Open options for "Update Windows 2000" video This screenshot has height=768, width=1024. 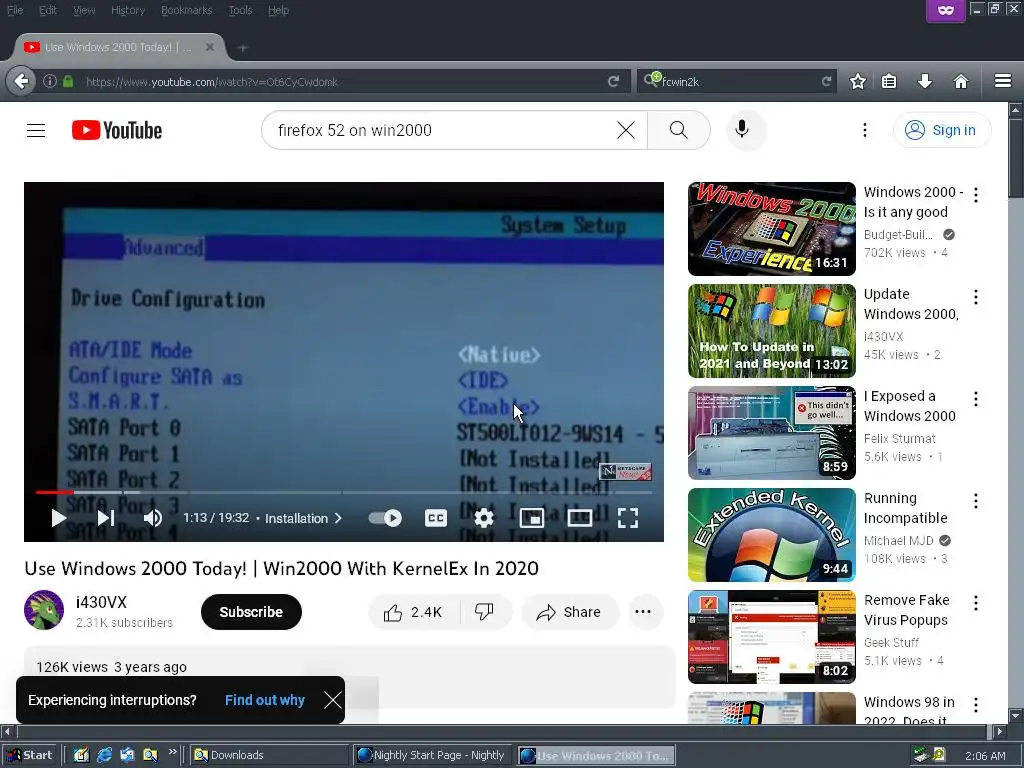pyautogui.click(x=976, y=296)
